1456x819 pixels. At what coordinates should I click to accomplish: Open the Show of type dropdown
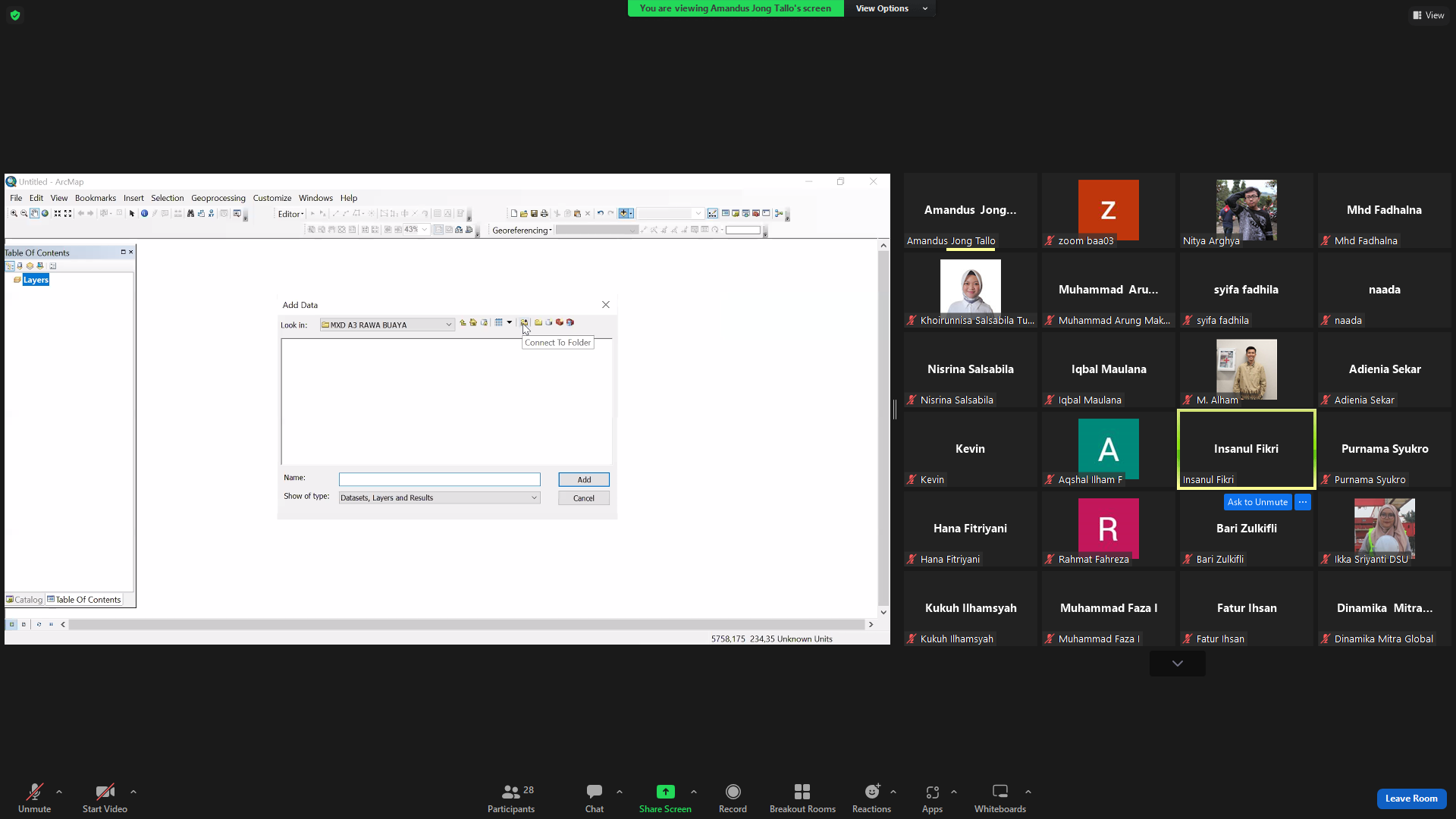[x=535, y=498]
